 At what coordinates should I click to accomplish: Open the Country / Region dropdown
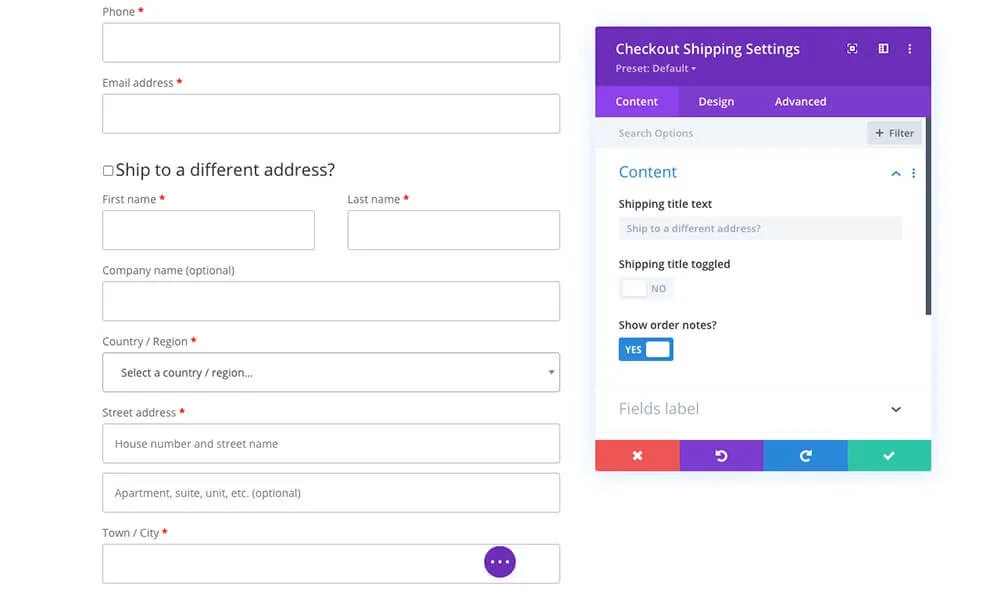point(331,372)
